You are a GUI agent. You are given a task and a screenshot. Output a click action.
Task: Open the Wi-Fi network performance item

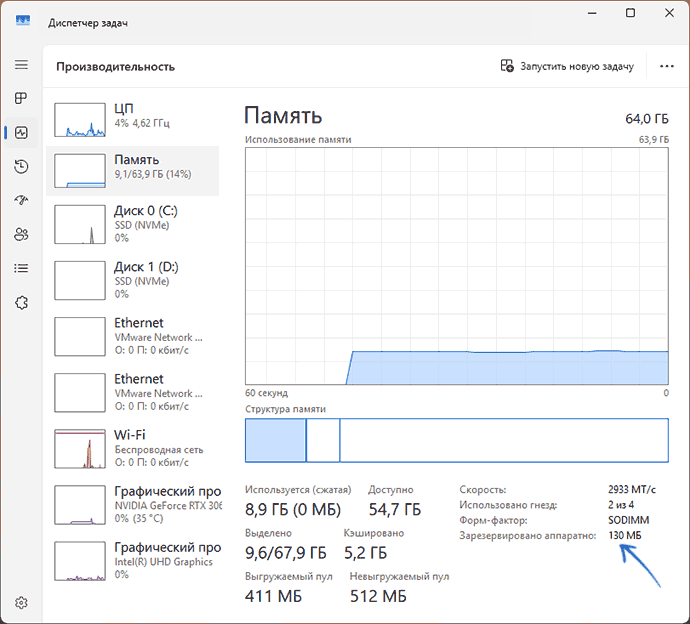pos(132,447)
